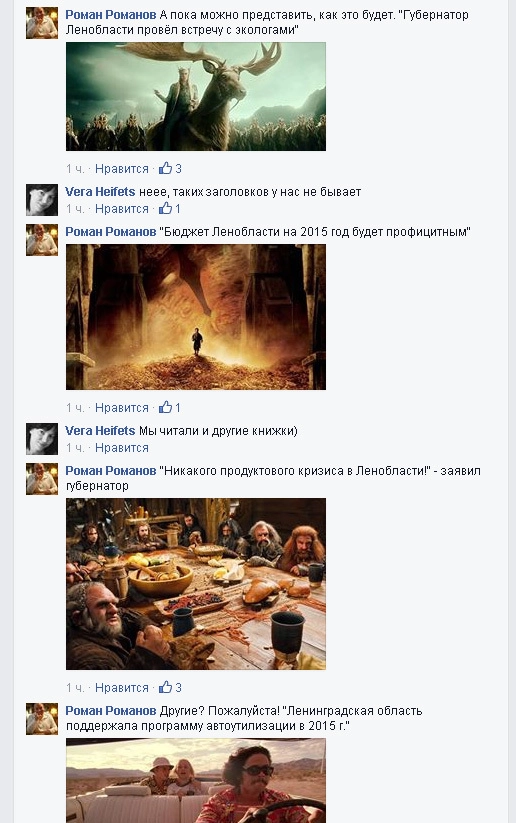Open the dragon and gold hoard image
Screen dimensions: 516x823
[x=196, y=317]
